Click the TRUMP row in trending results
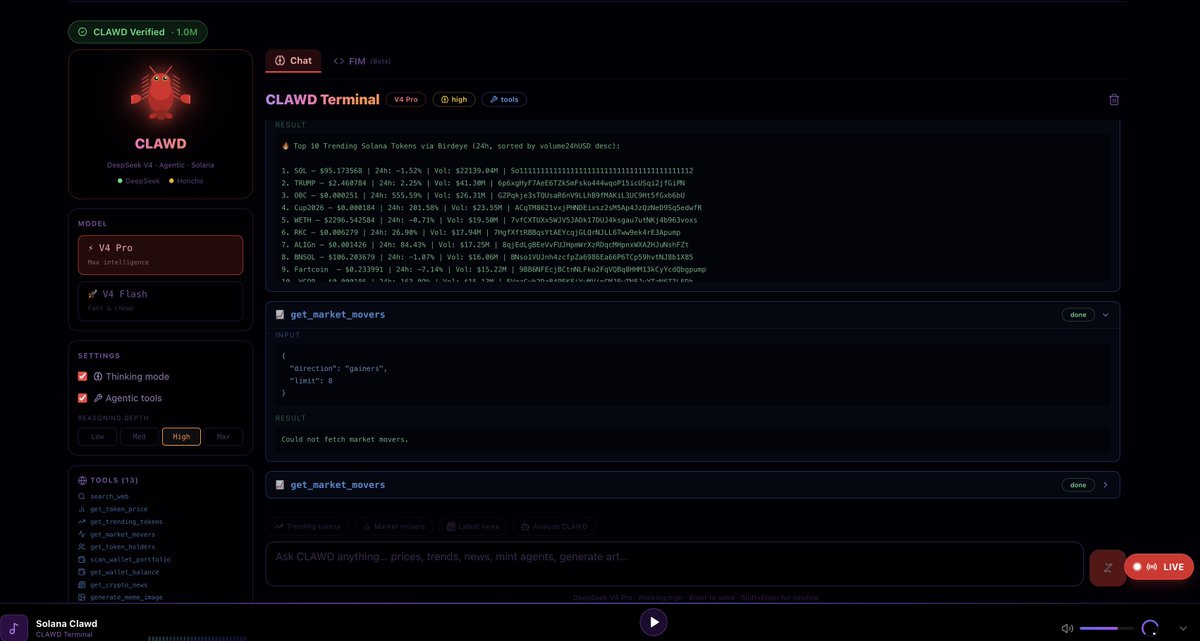 tap(481, 184)
